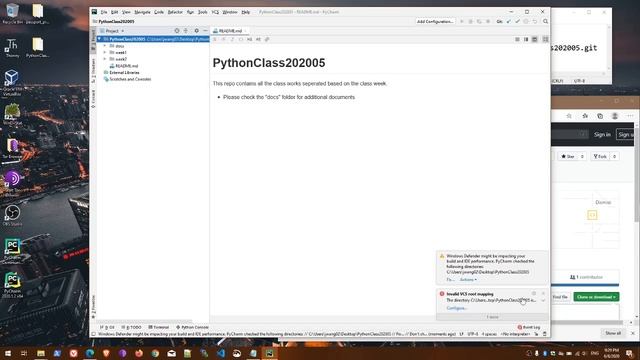Toggle the Structure side tool window button
This screenshot has height=360, width=640.
pos(93,71)
